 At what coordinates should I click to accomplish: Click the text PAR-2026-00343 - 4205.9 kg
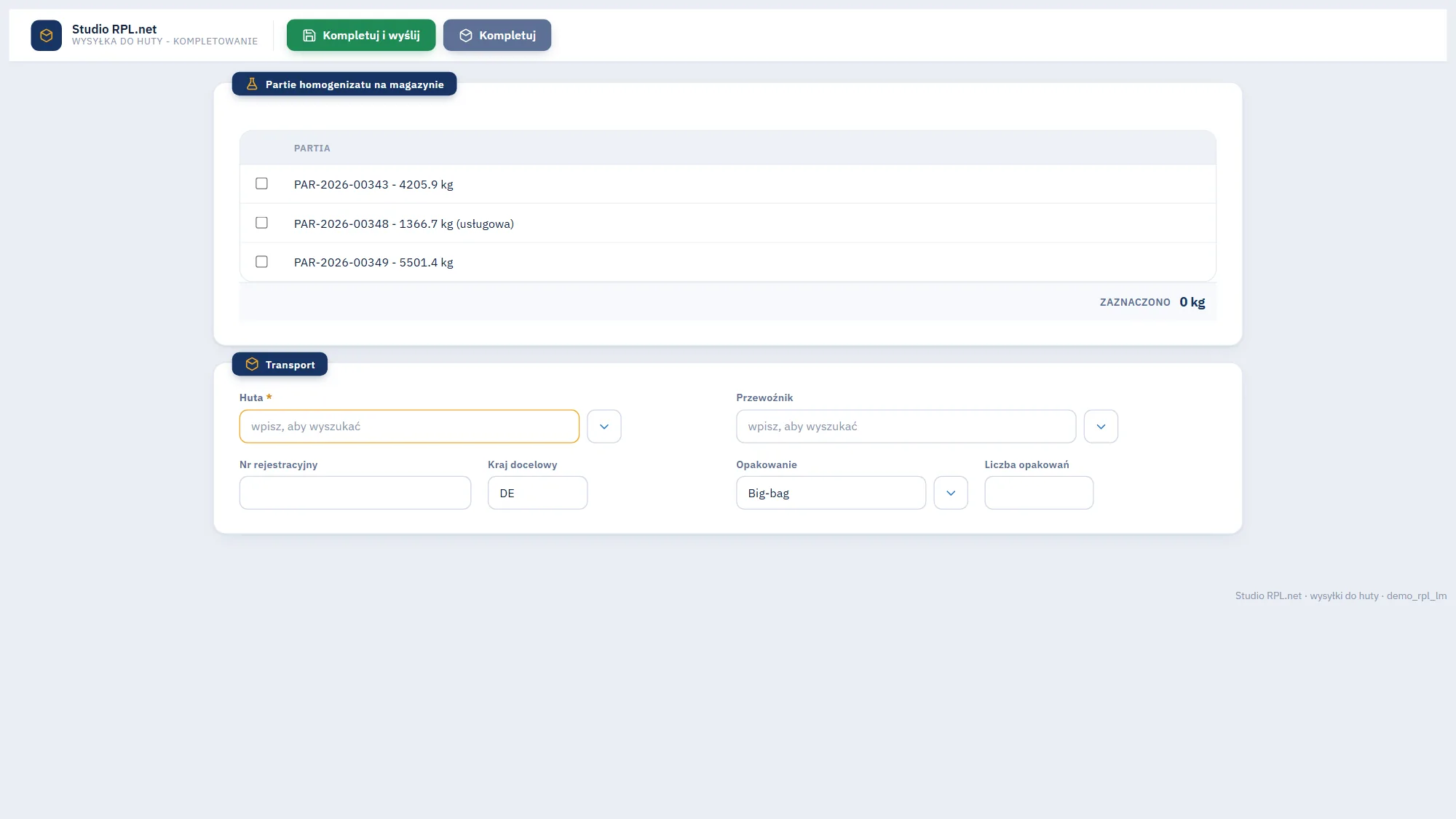[x=373, y=184]
